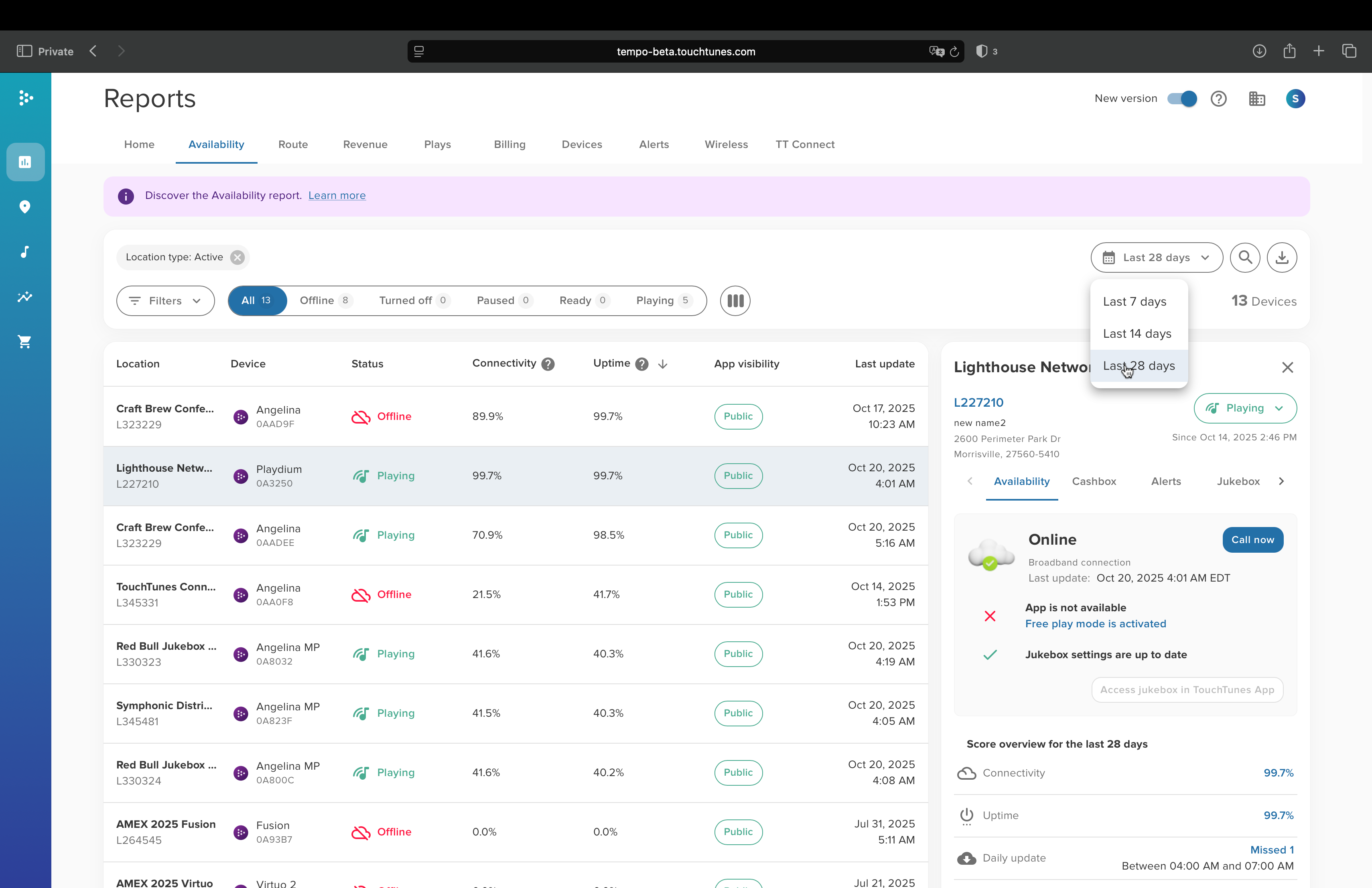Image resolution: width=1372 pixels, height=888 pixels.
Task: Open the organization building icon
Action: click(x=1257, y=99)
